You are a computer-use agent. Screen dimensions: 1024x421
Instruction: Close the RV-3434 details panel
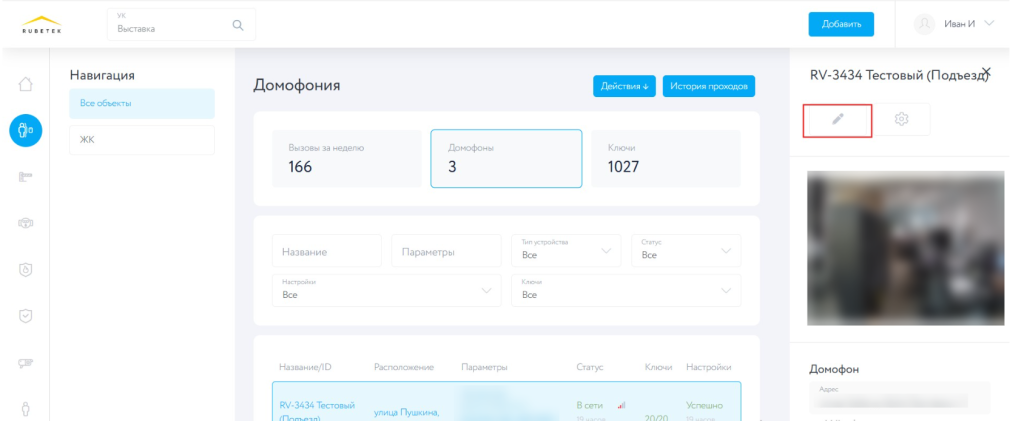(986, 71)
